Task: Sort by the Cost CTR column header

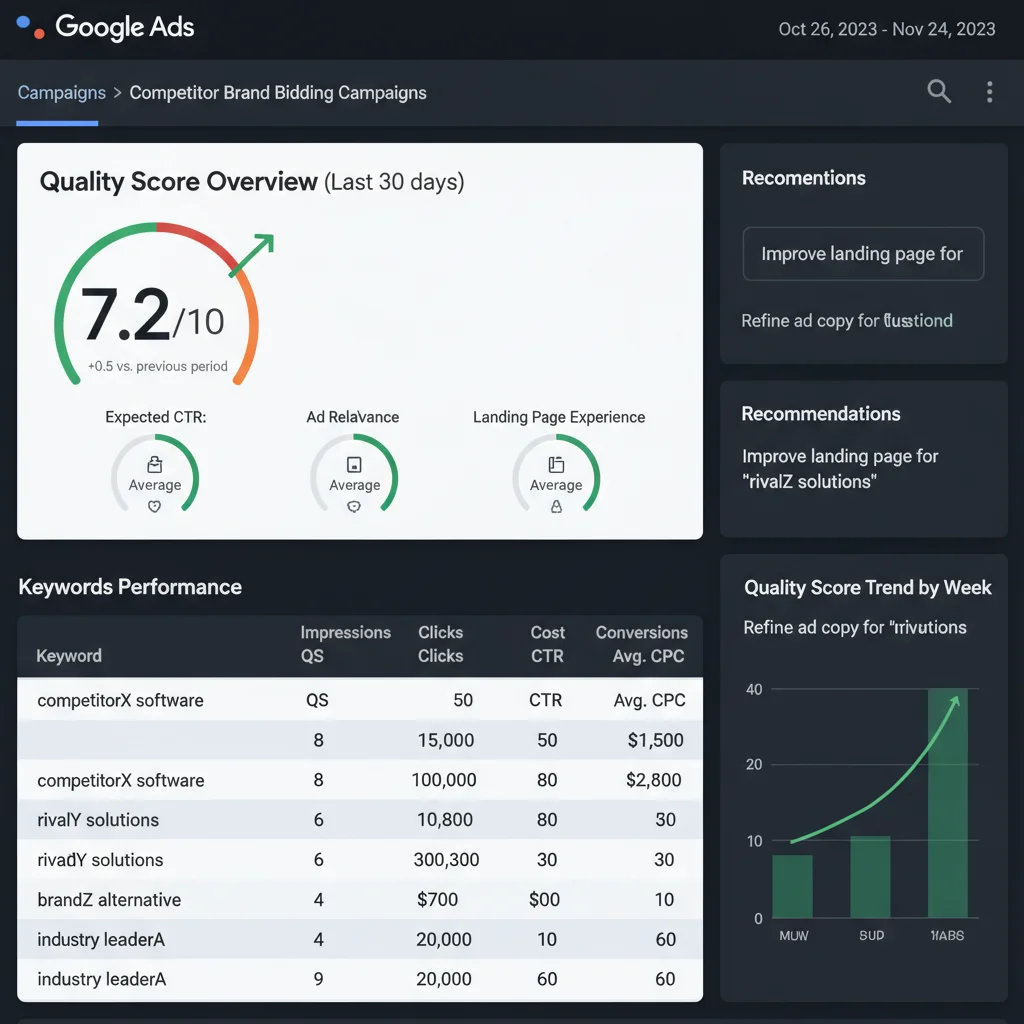Action: [547, 644]
